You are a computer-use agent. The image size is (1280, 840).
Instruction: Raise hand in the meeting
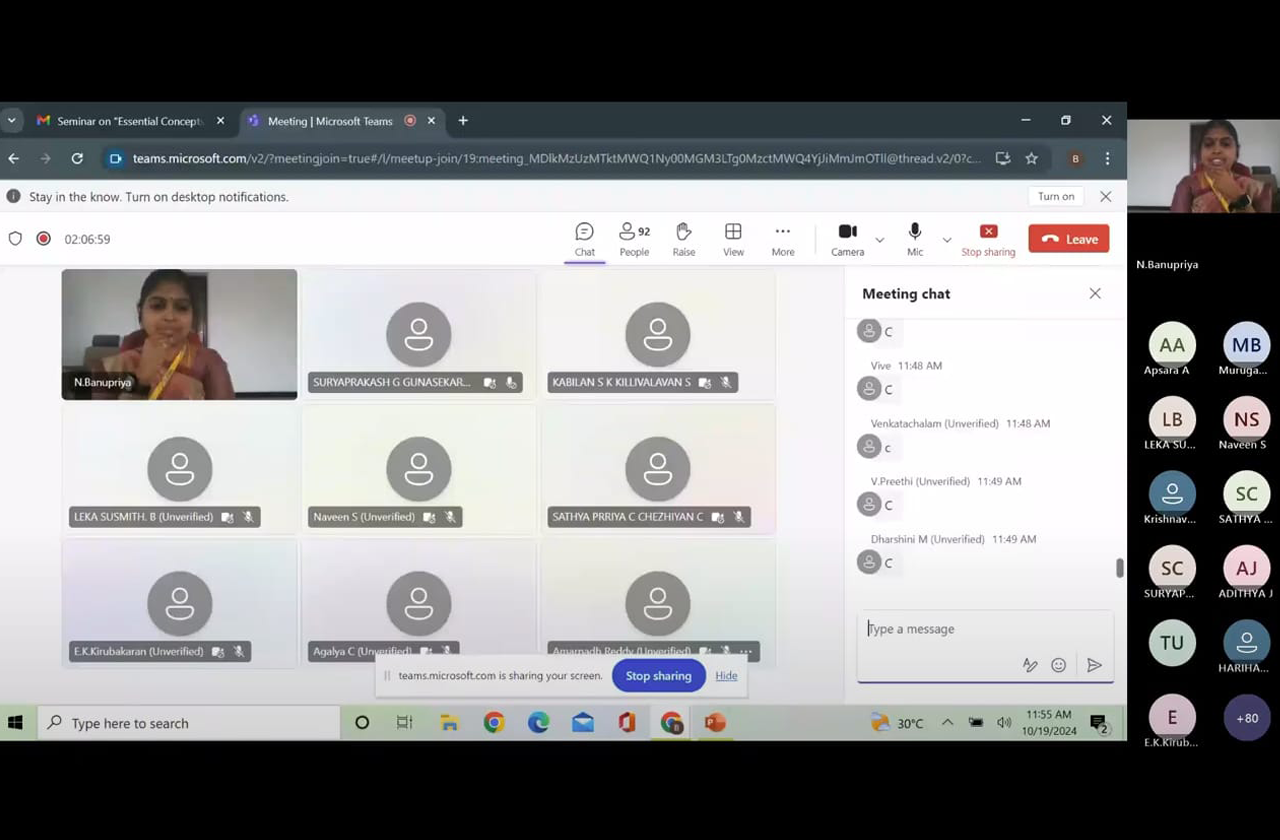click(684, 239)
